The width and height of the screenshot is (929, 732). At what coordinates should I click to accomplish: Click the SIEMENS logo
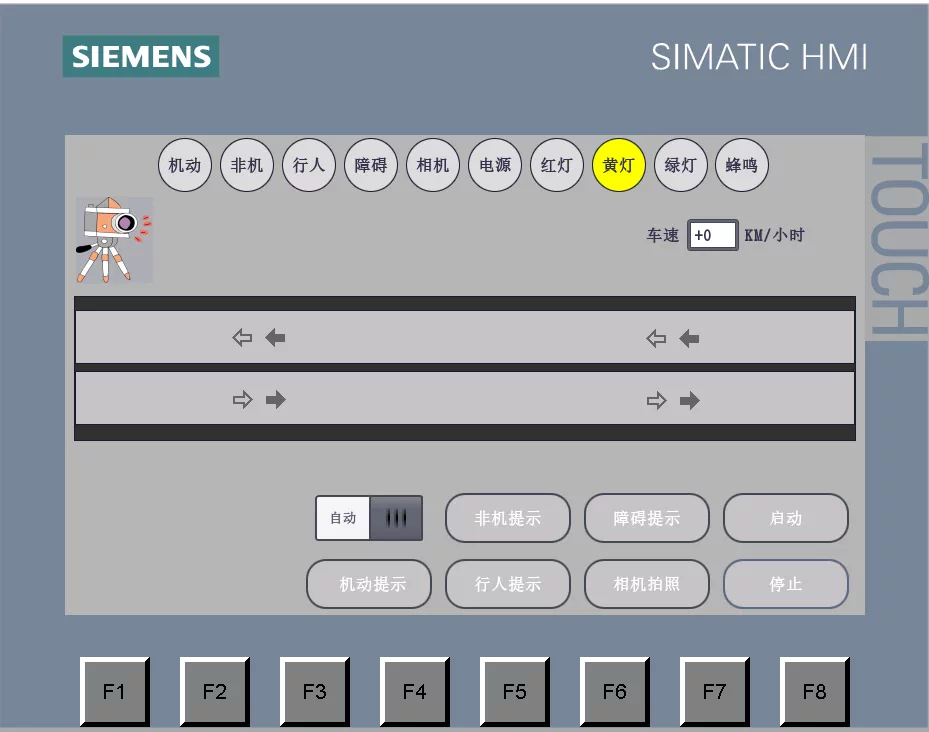[141, 56]
